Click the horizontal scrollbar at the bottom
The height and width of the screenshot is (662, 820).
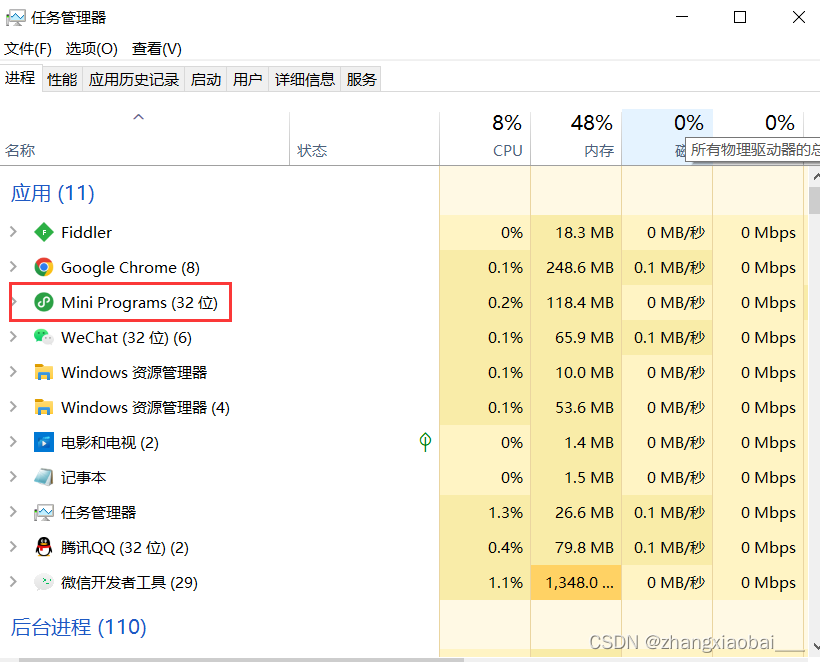[x=241, y=659]
